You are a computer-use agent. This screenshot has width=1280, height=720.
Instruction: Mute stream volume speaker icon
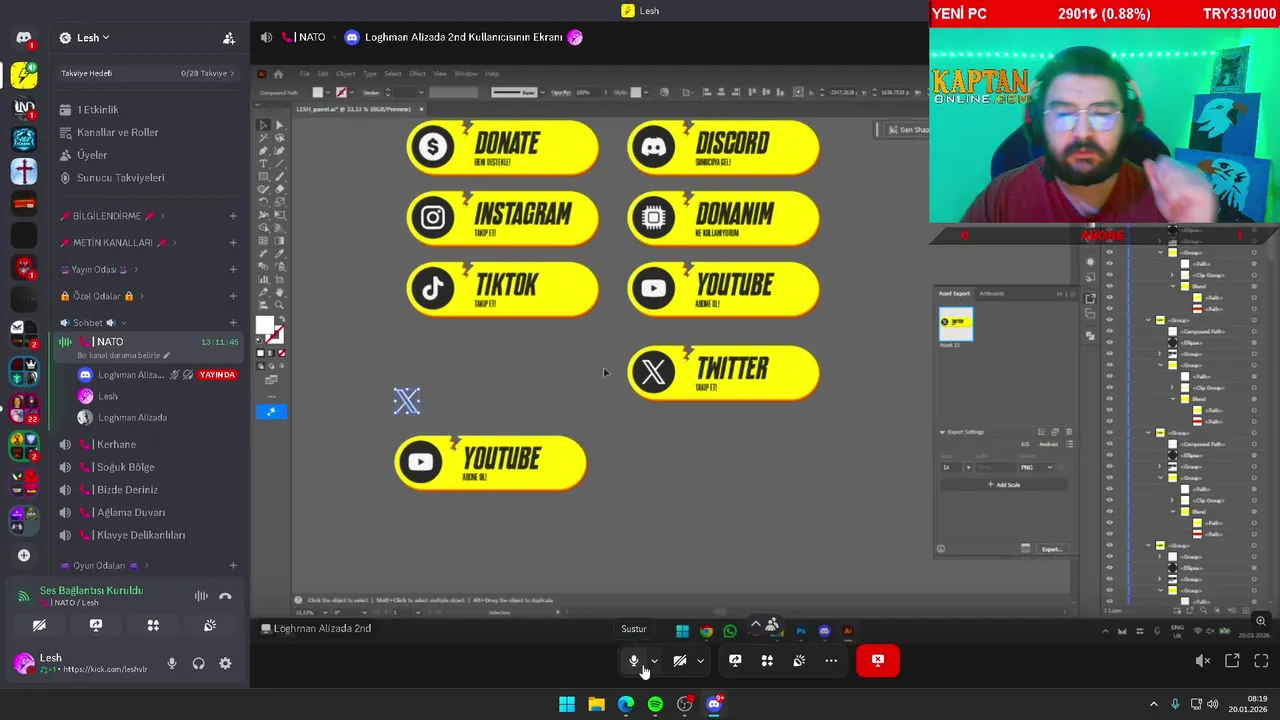[1203, 660]
